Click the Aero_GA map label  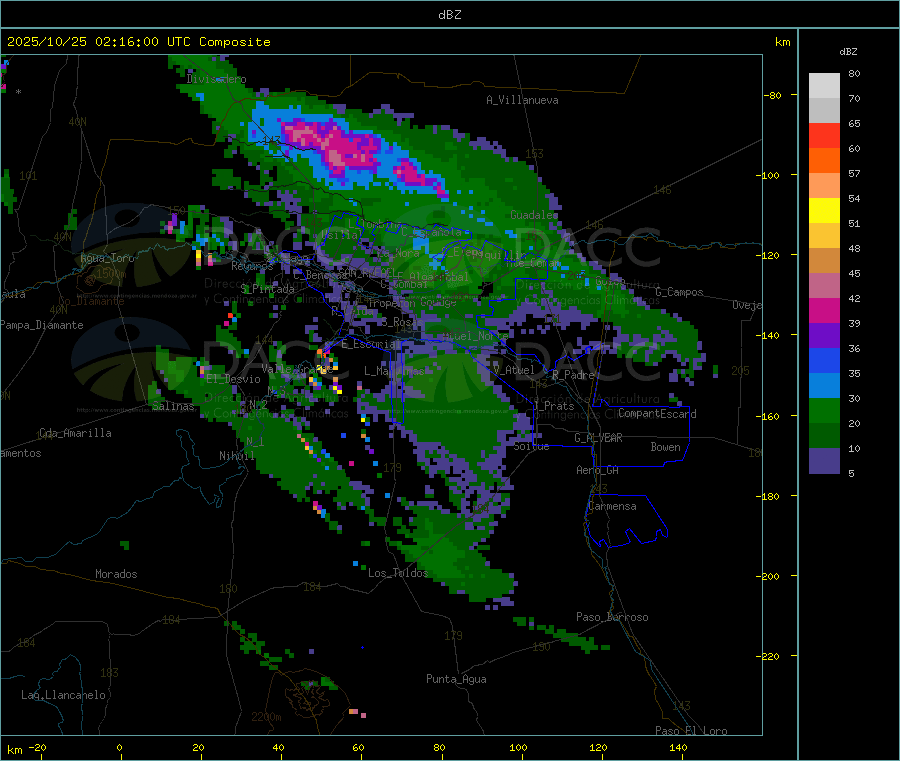597,470
